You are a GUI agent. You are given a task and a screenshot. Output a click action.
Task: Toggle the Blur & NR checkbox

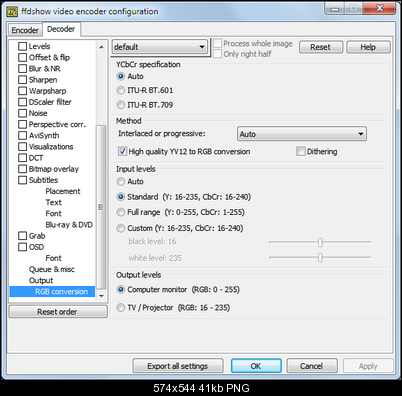tap(22, 69)
